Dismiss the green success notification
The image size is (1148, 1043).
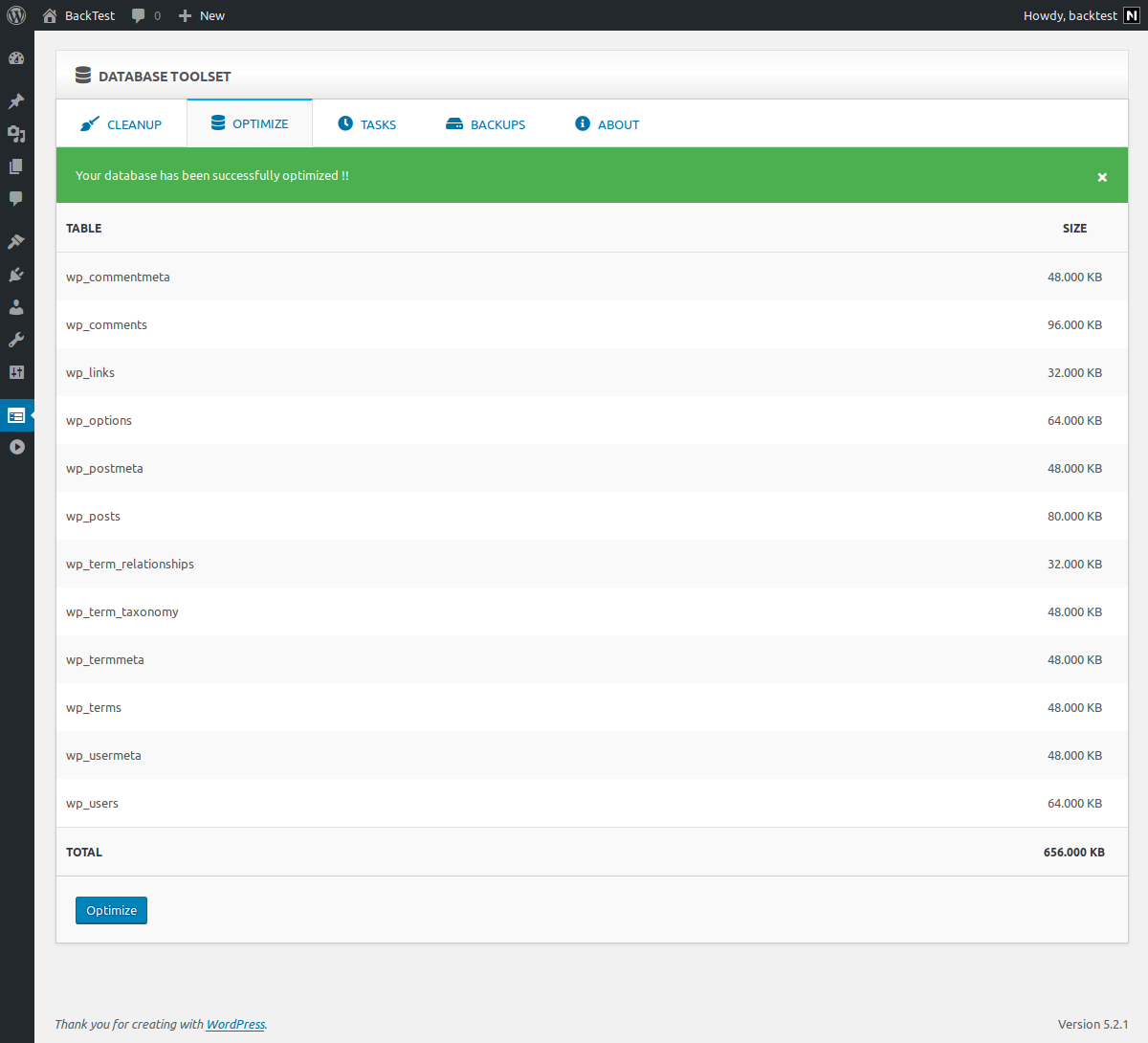click(1102, 177)
